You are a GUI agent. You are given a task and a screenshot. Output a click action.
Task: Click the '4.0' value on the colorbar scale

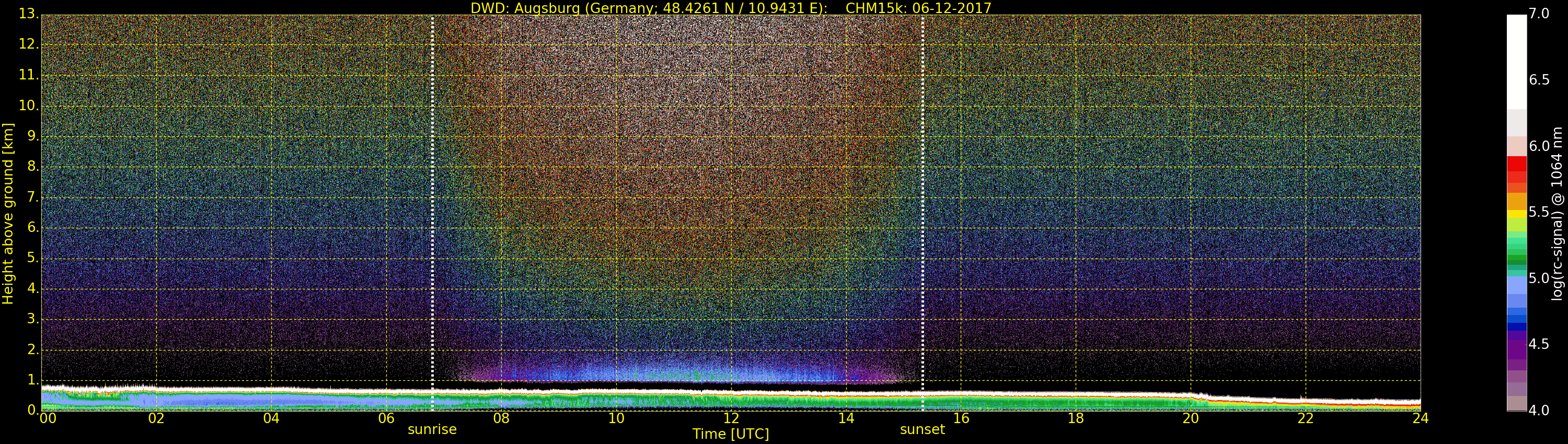(x=1539, y=411)
